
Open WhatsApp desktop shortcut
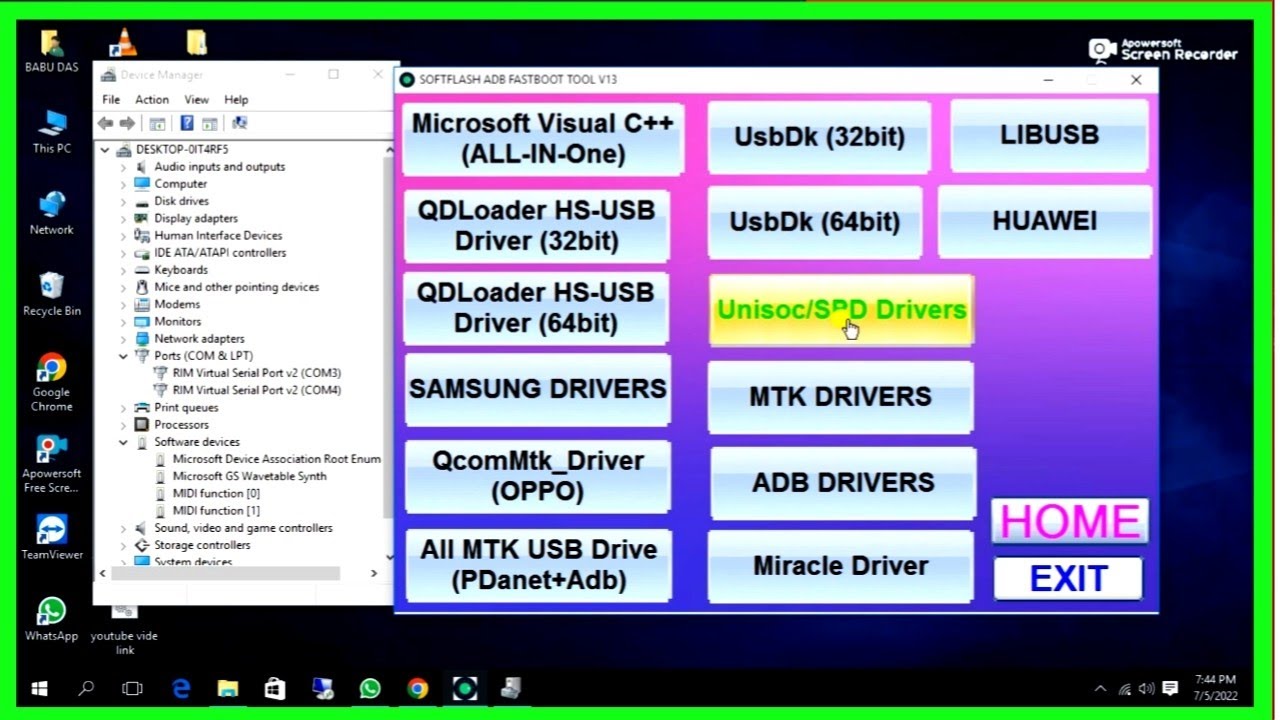tap(51, 619)
